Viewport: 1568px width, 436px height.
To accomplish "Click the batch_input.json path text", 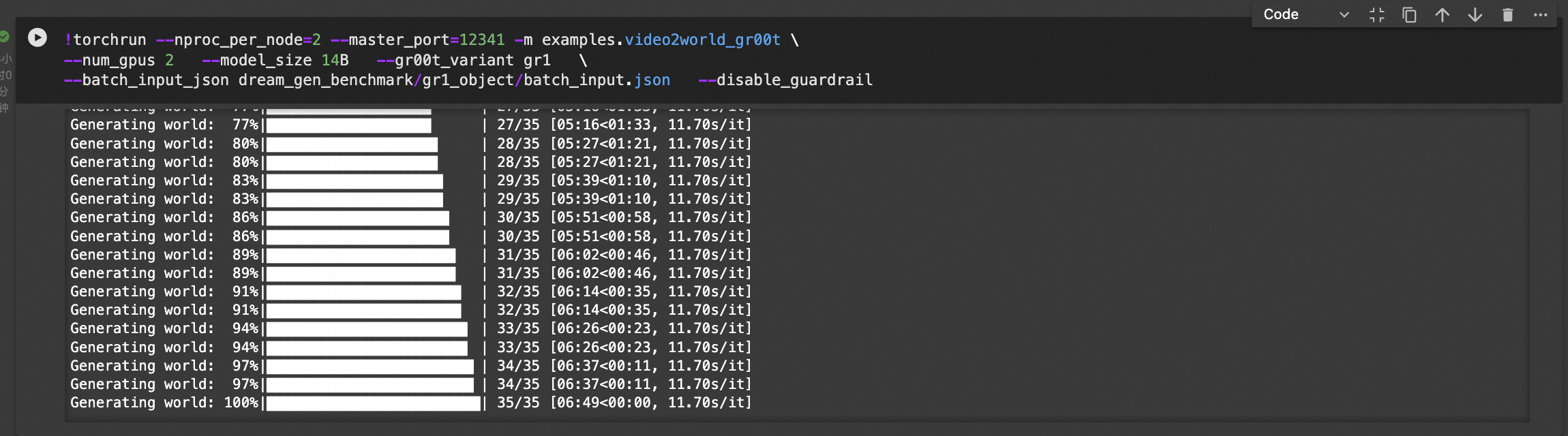I will click(x=597, y=80).
